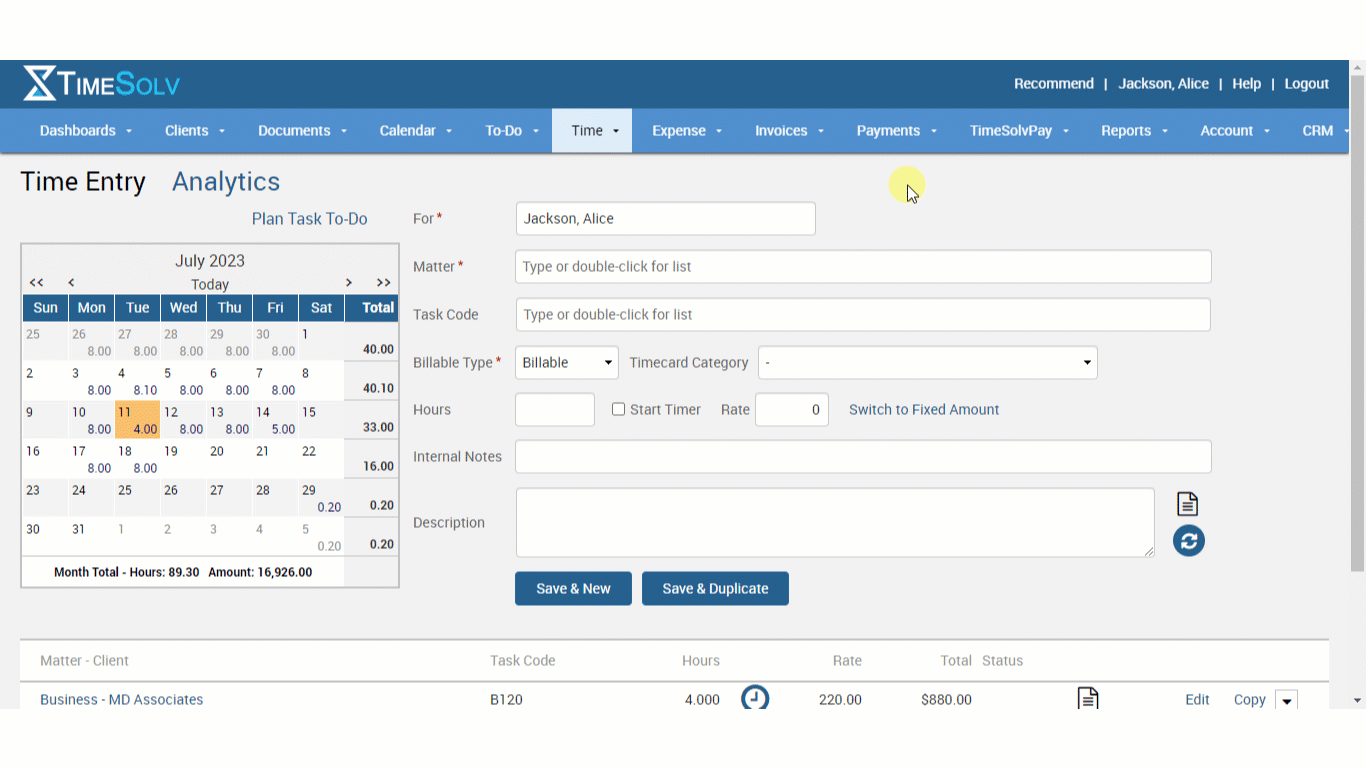Click the Rate input field
The image size is (1366, 768).
tap(792, 410)
